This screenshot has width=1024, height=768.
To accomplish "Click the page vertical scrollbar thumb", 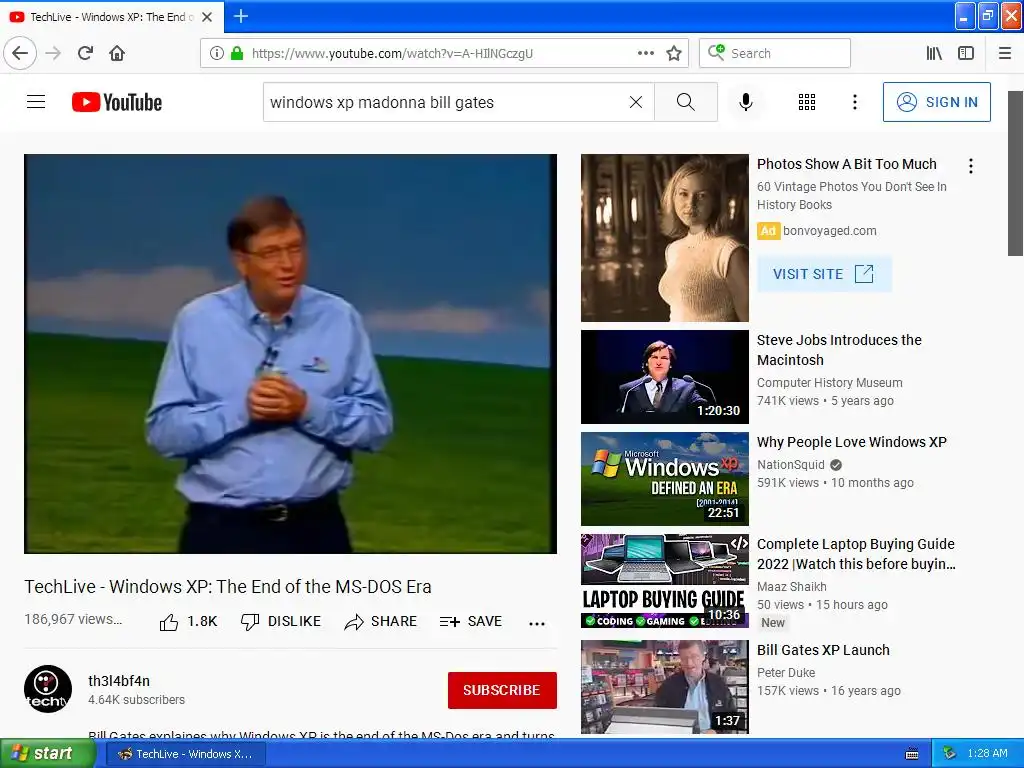I will (x=1015, y=174).
